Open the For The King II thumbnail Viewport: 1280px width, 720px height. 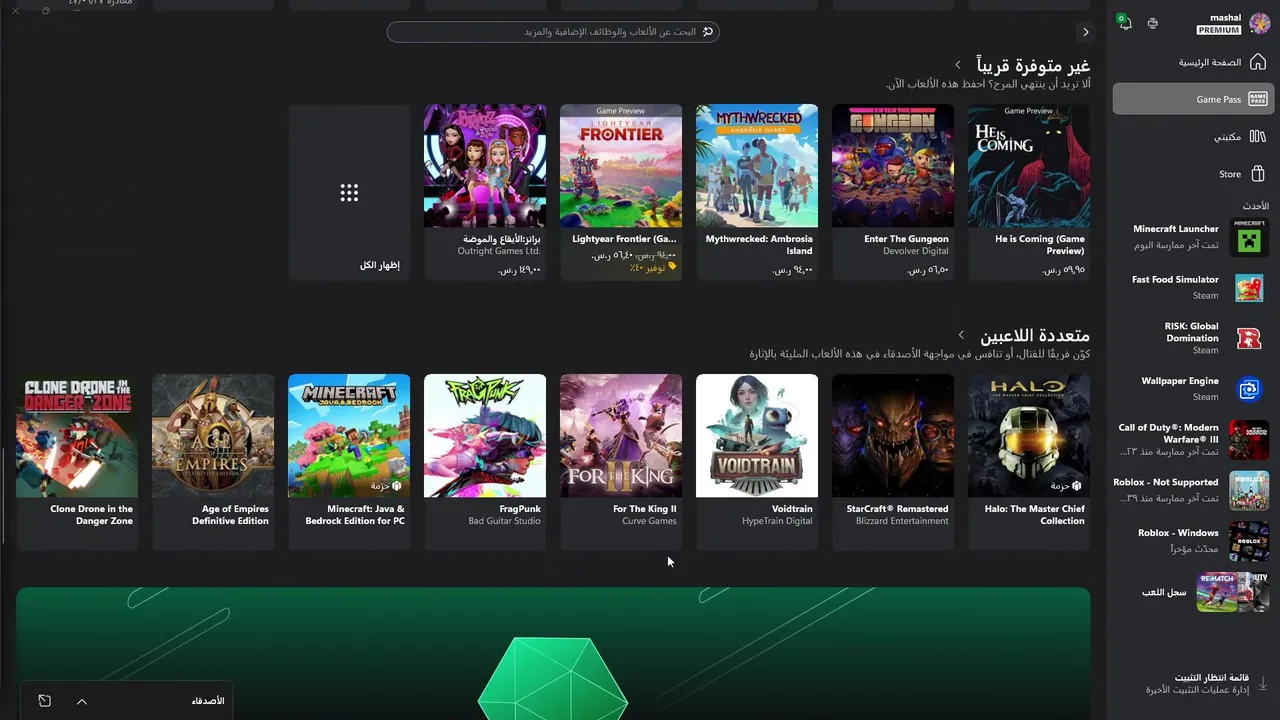point(621,436)
